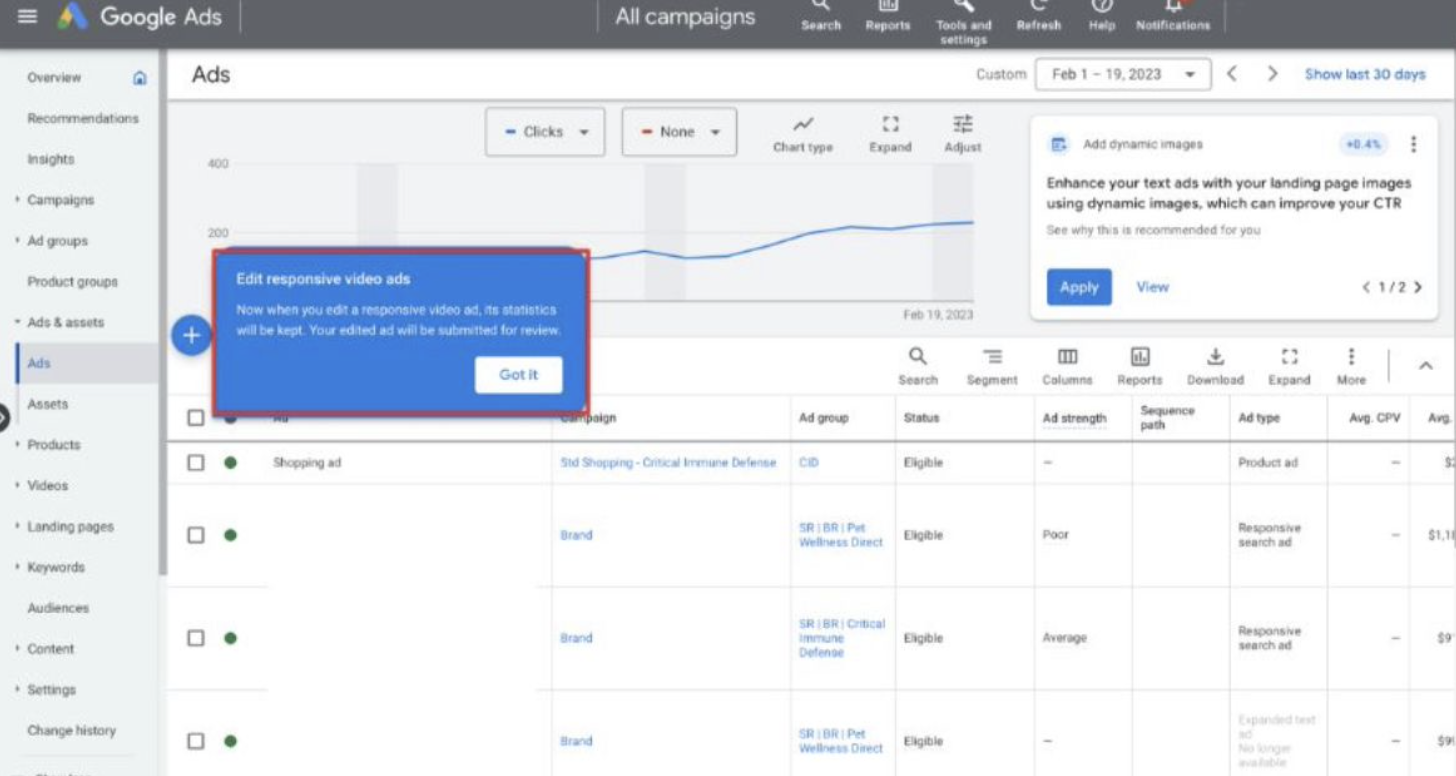Open Std Shopping - Critical Immune Defense campaign

(x=668, y=463)
